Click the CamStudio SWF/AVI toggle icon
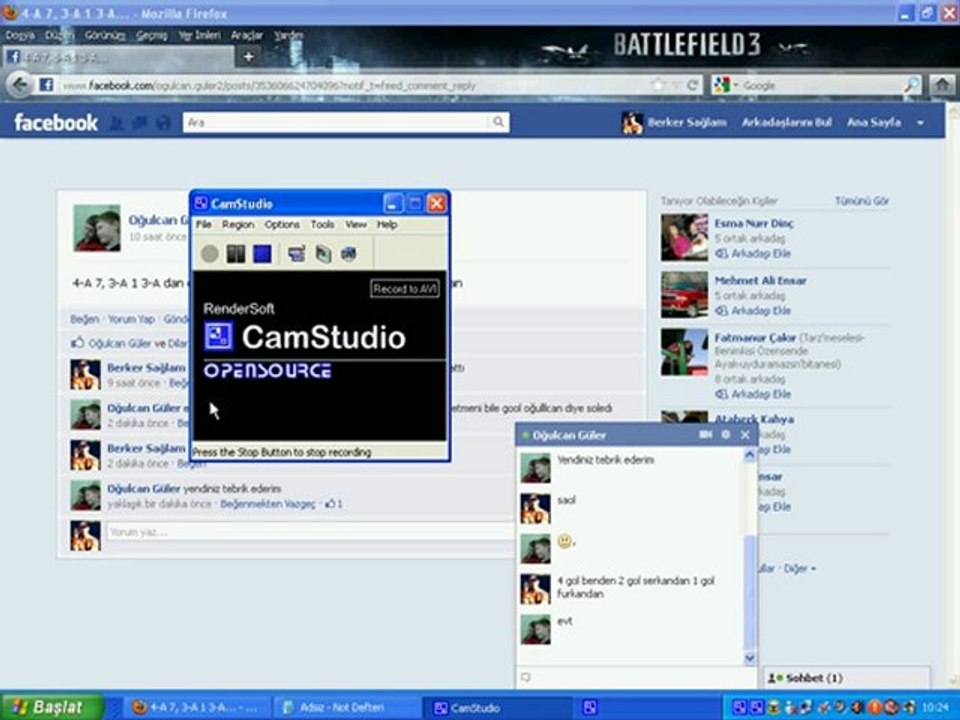This screenshot has width=960, height=720. click(x=349, y=253)
